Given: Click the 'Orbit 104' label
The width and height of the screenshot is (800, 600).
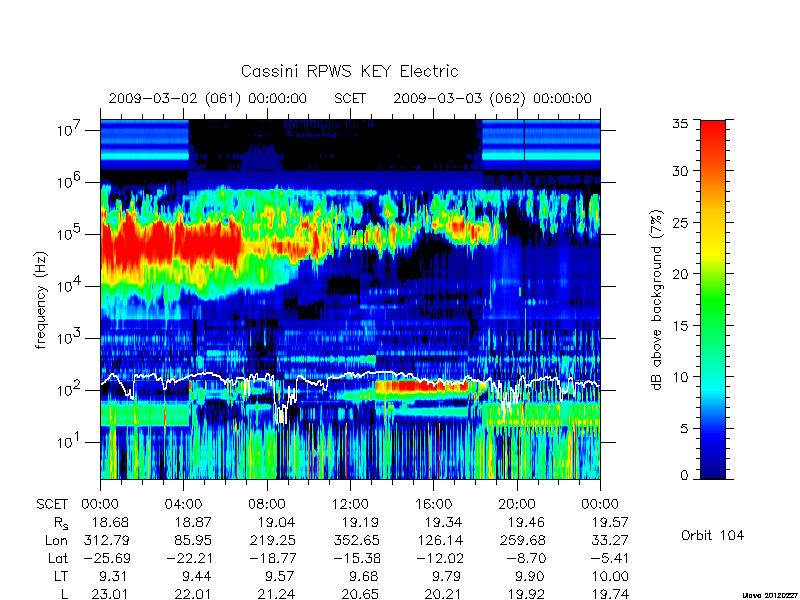Looking at the screenshot, I should click(712, 535).
